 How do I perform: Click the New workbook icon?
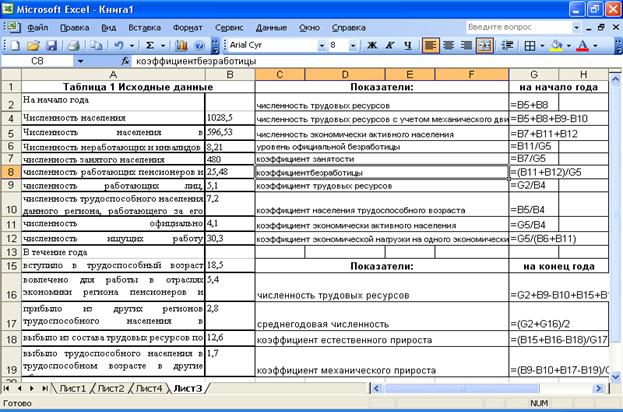pyautogui.click(x=15, y=46)
